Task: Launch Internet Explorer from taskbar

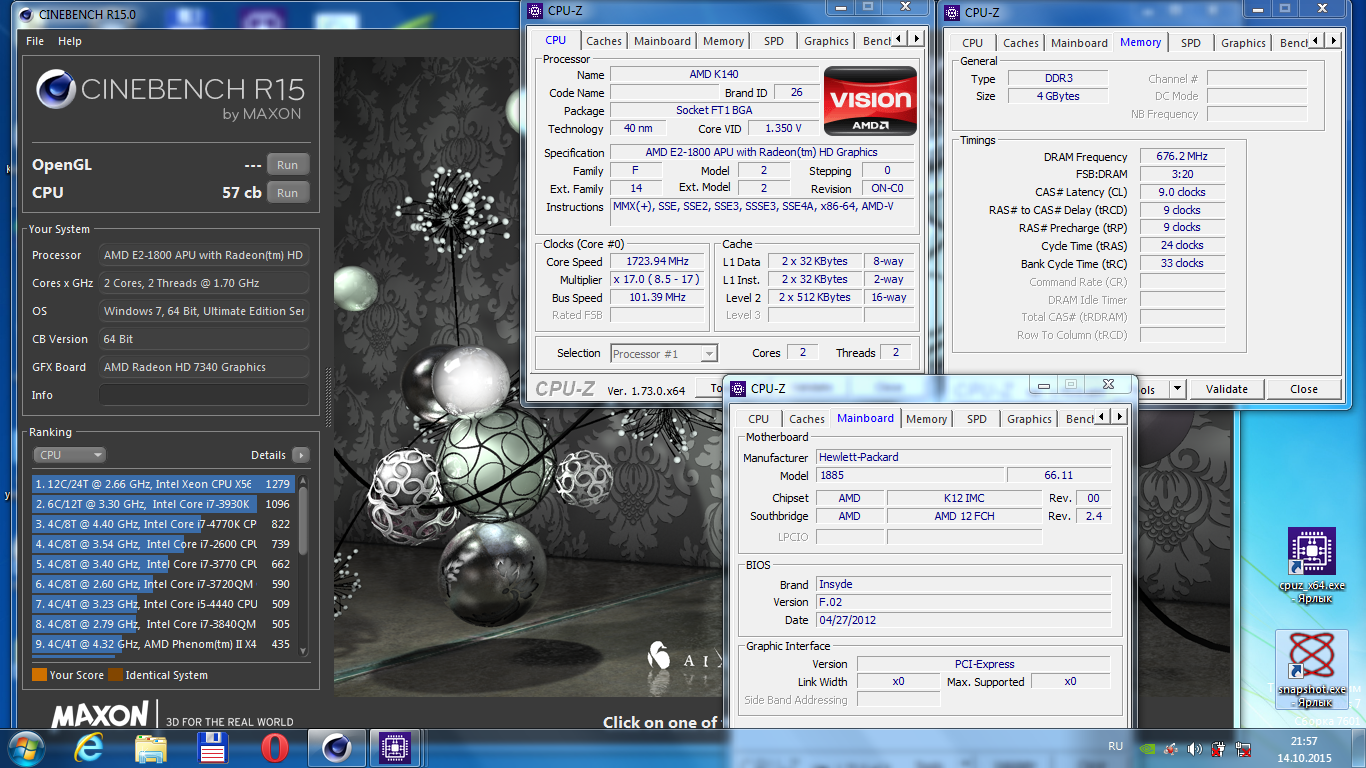Action: [90, 748]
